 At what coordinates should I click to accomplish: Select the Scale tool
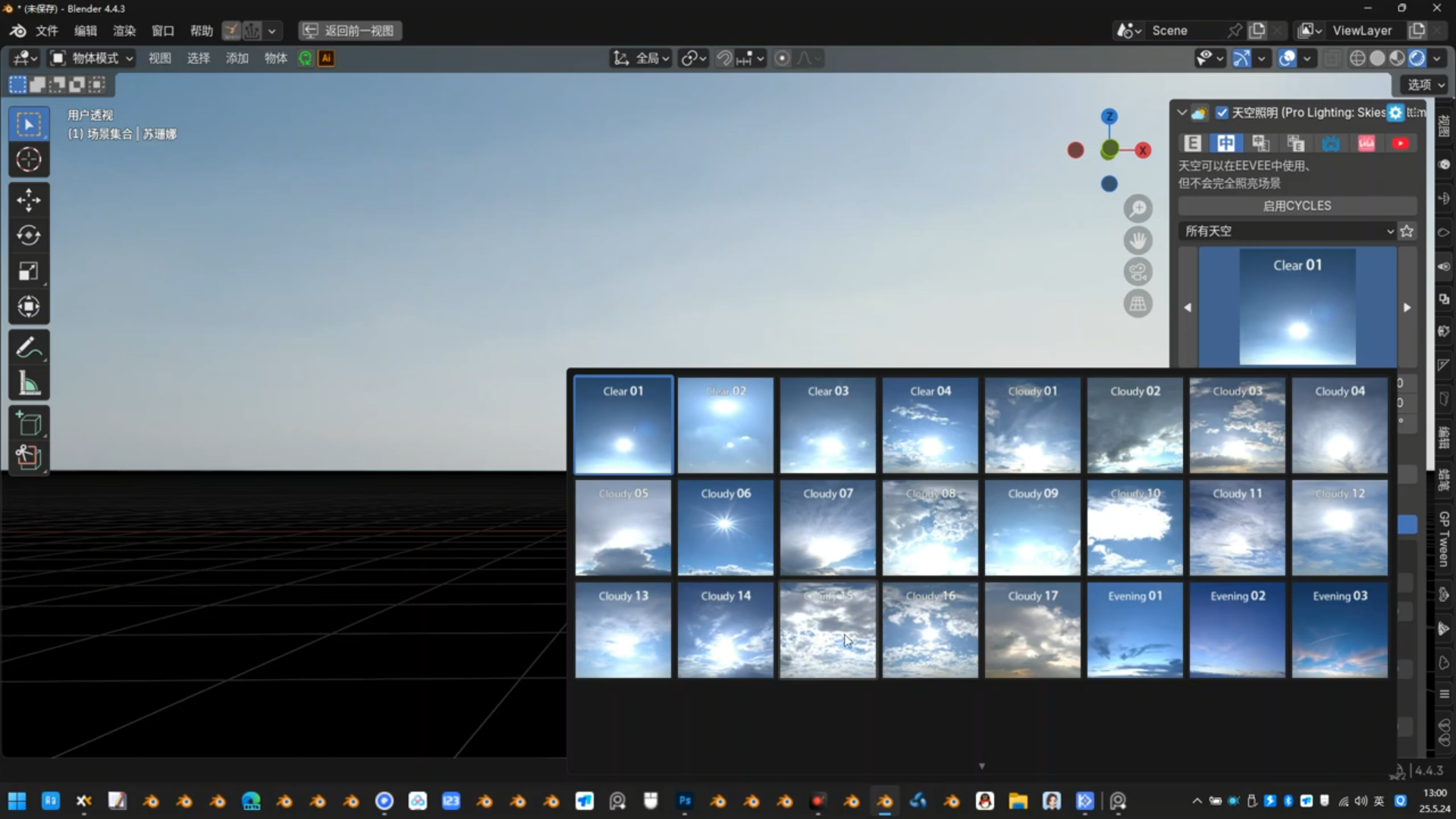[x=29, y=271]
